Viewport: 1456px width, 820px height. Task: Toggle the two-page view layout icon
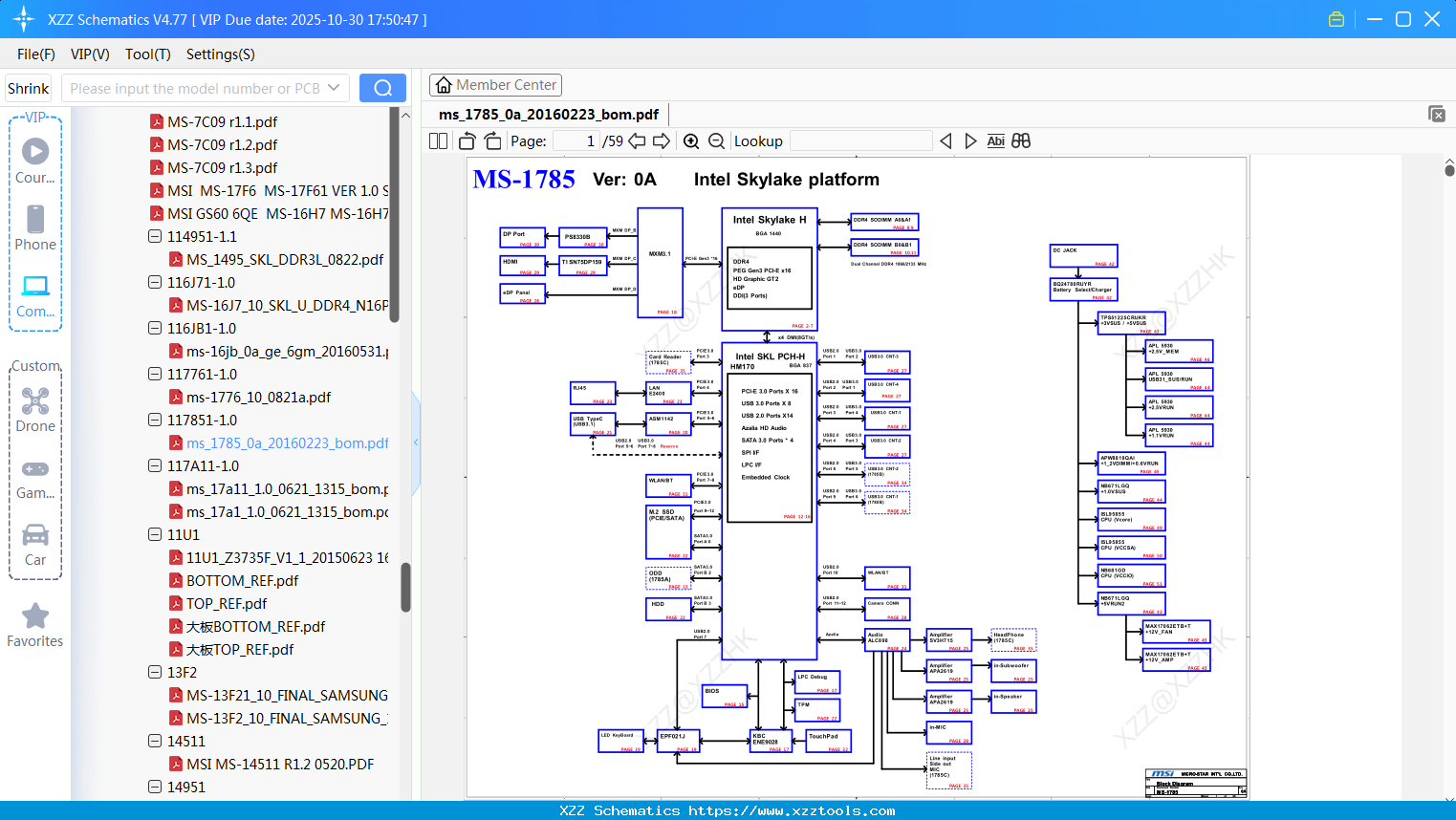438,141
